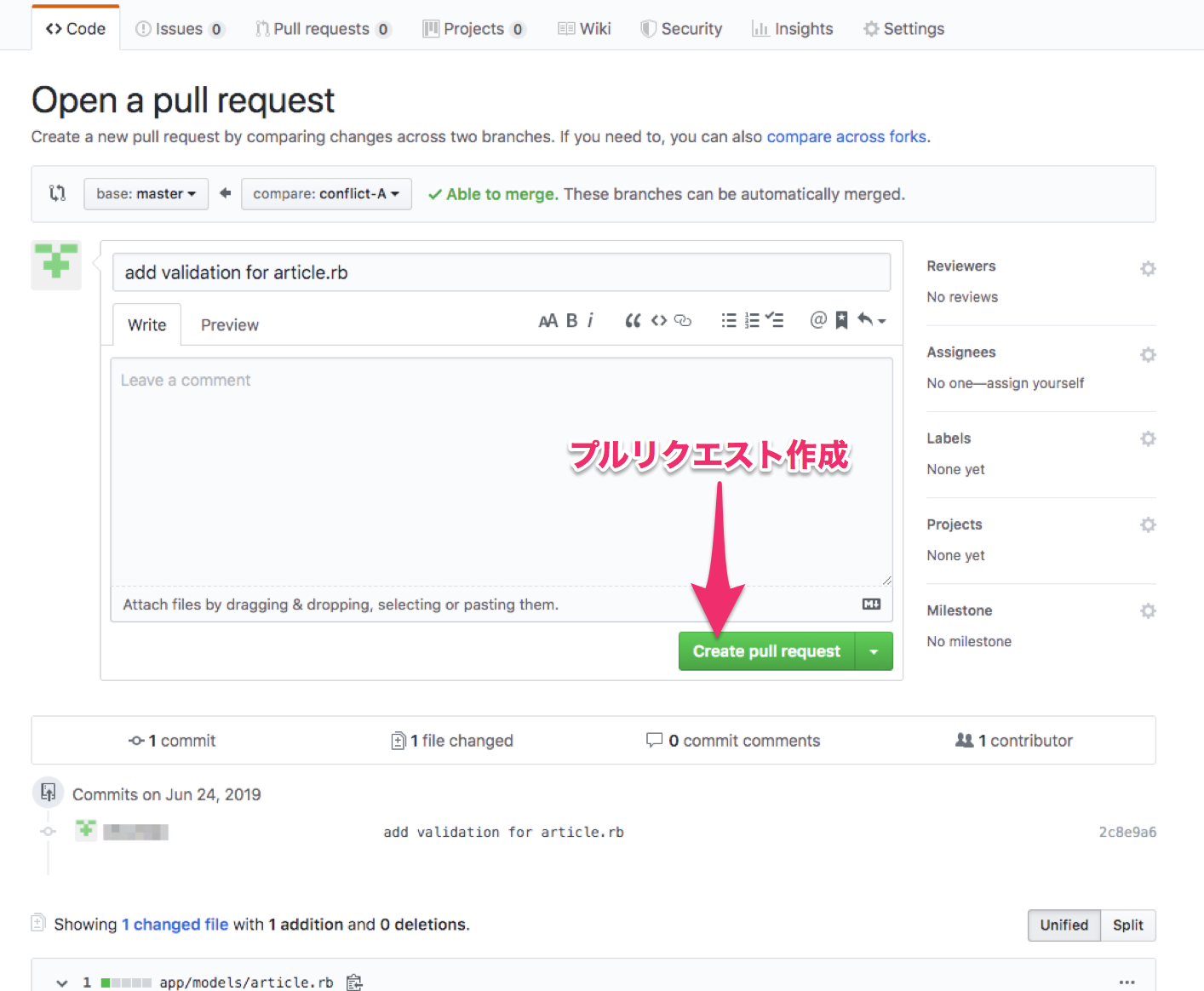Collapse the app/models/article.rb file diff

(x=62, y=982)
